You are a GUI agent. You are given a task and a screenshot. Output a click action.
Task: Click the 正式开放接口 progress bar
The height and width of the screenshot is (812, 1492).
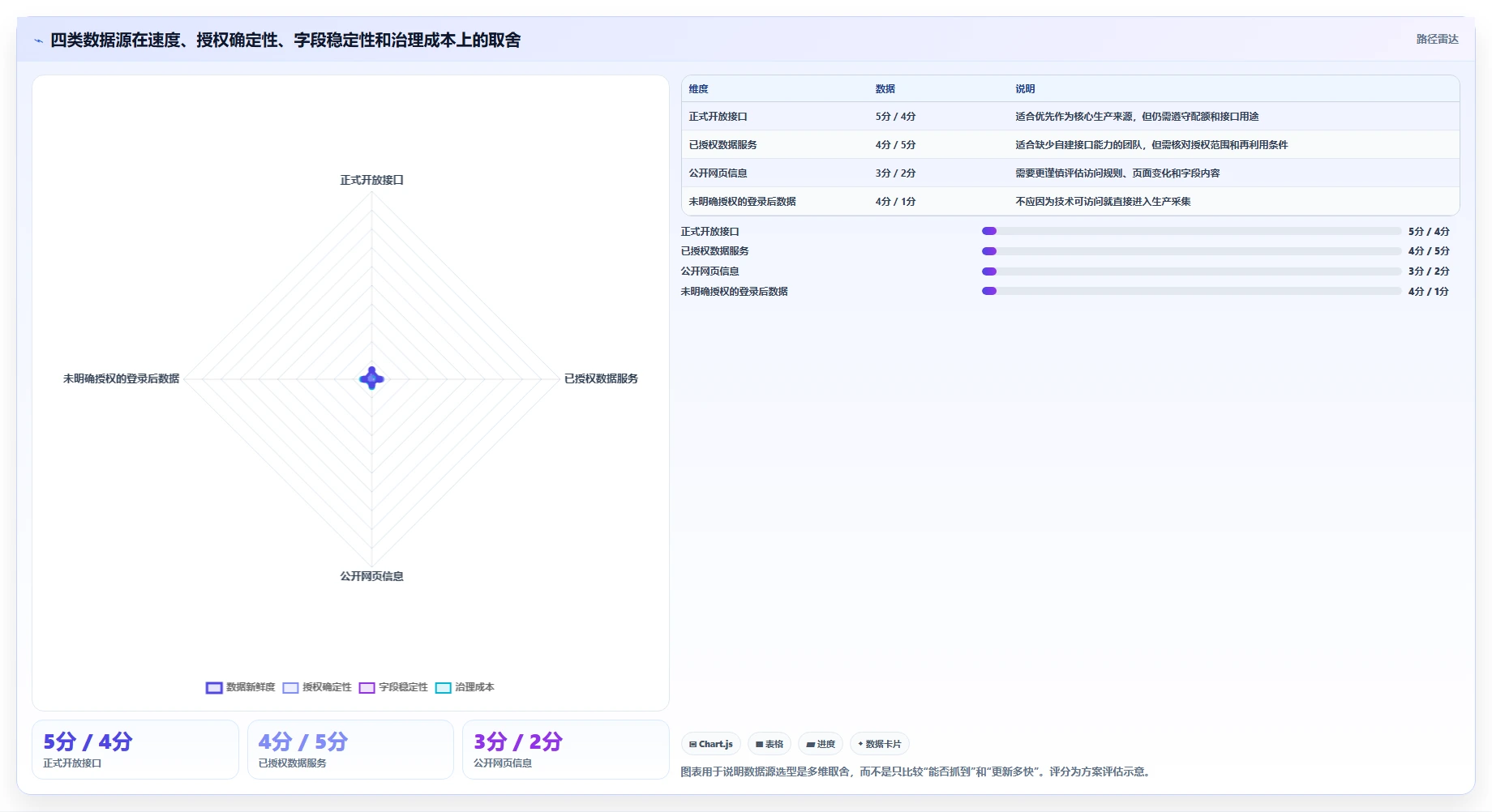[1191, 232]
